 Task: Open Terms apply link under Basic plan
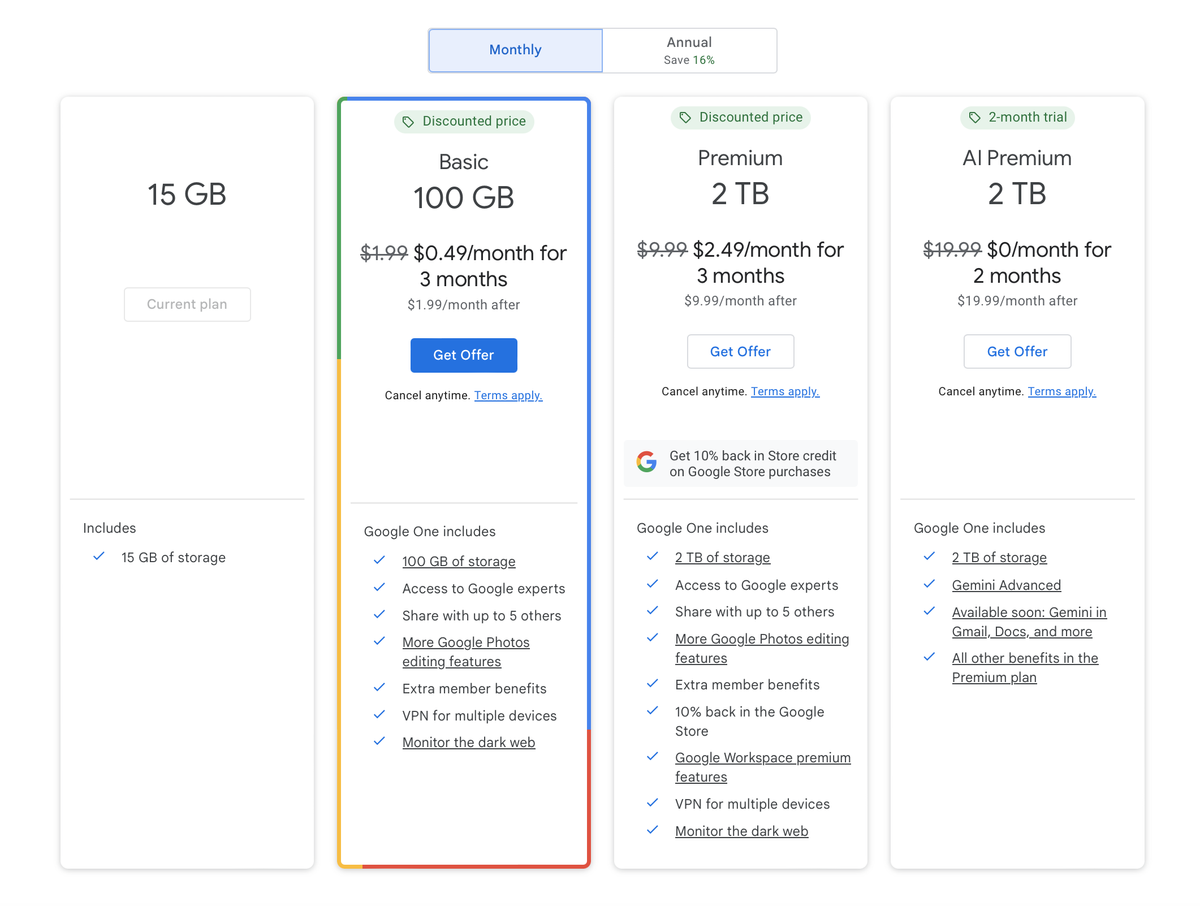click(508, 395)
